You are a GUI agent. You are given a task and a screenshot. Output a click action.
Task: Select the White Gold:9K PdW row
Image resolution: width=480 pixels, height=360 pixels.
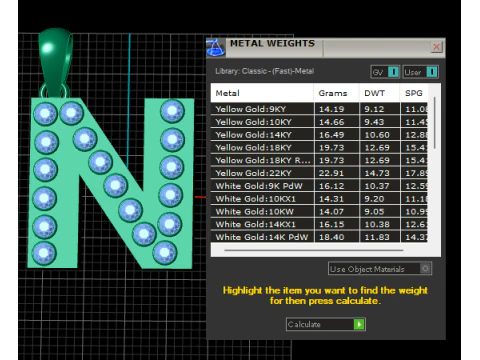(x=319, y=186)
